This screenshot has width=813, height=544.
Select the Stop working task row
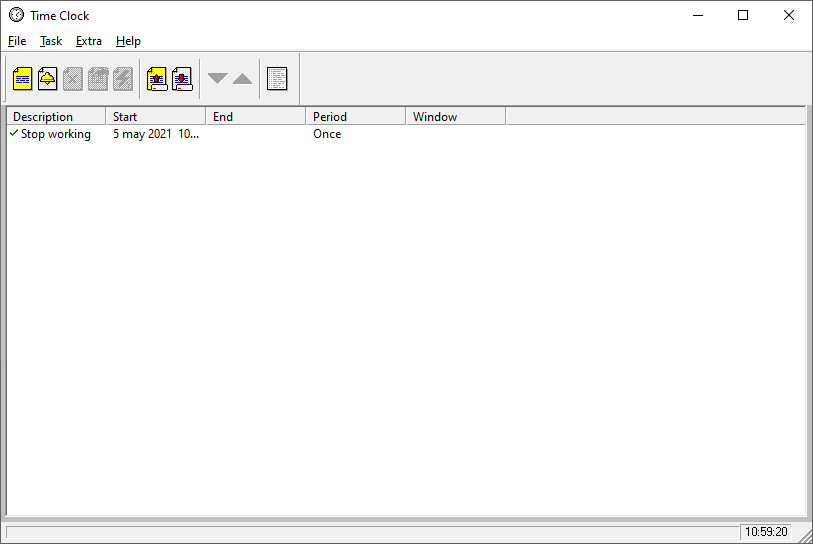56,134
